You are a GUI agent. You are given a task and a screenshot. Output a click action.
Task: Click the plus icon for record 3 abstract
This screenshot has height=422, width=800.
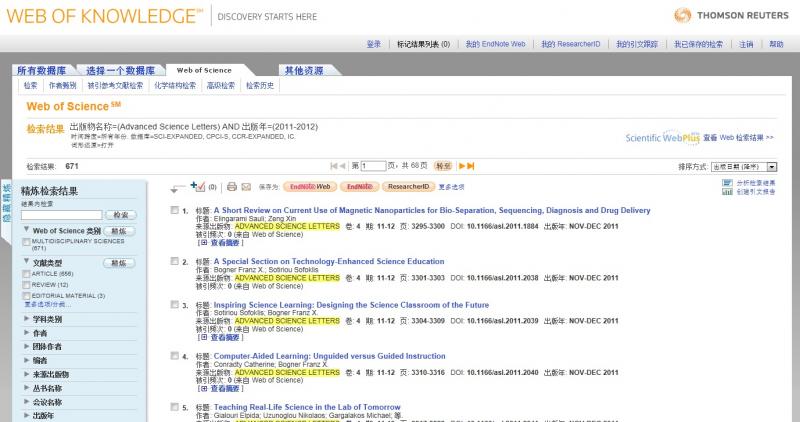coord(204,337)
